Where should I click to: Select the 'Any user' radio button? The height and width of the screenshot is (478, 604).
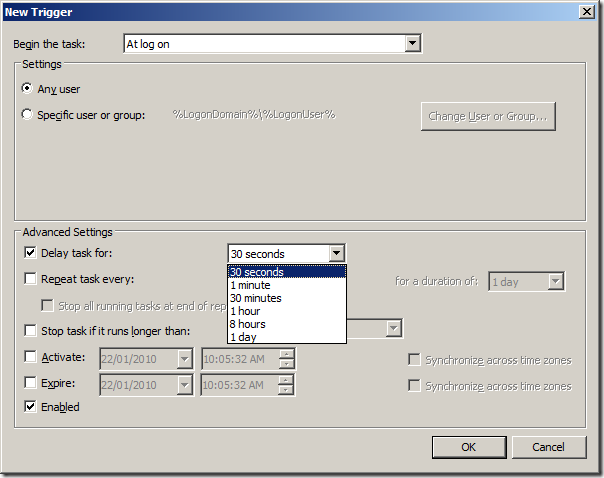(x=27, y=89)
